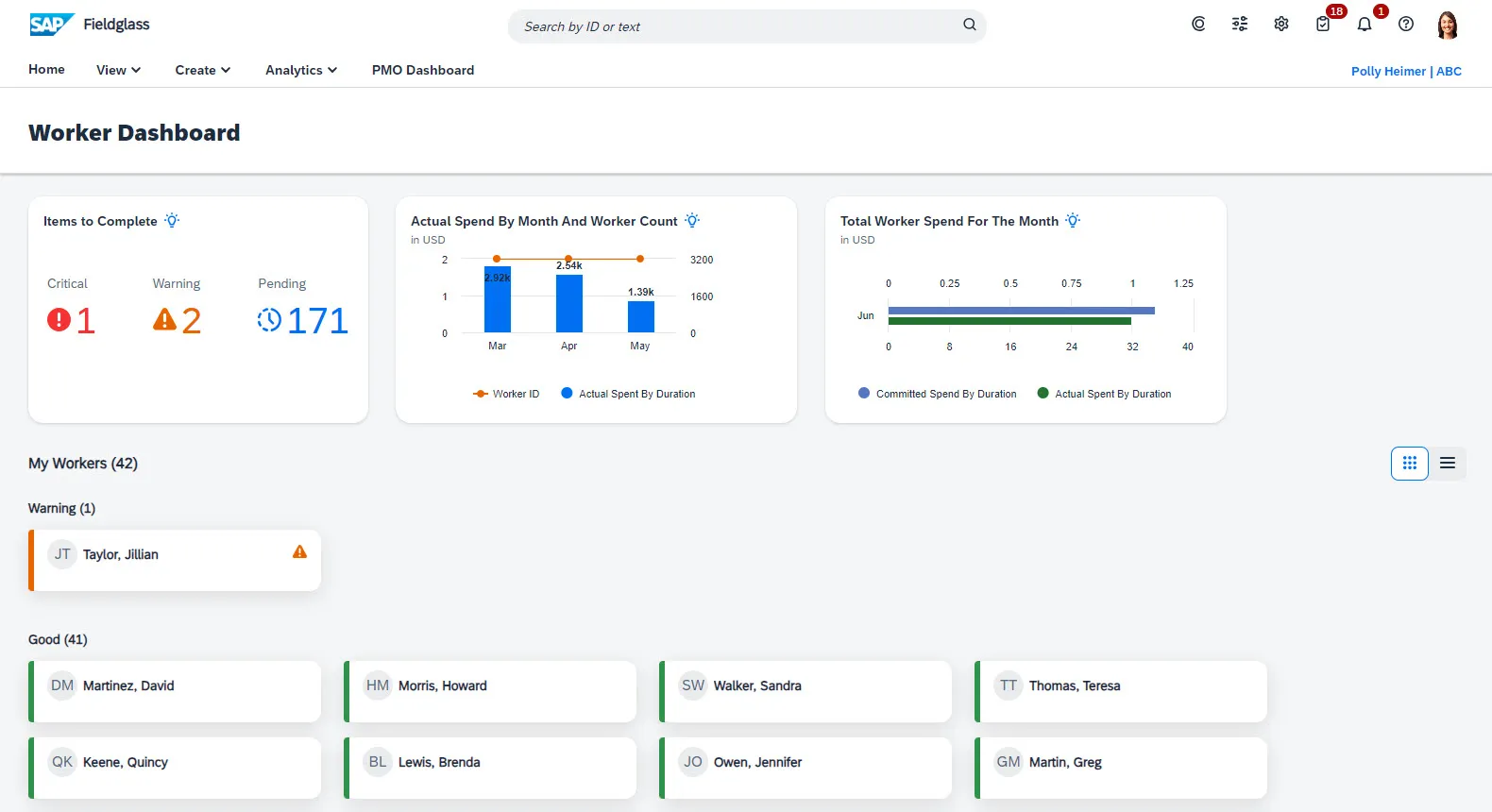Expand the Create menu dropdown
Viewport: 1492px width, 812px height.
[203, 70]
